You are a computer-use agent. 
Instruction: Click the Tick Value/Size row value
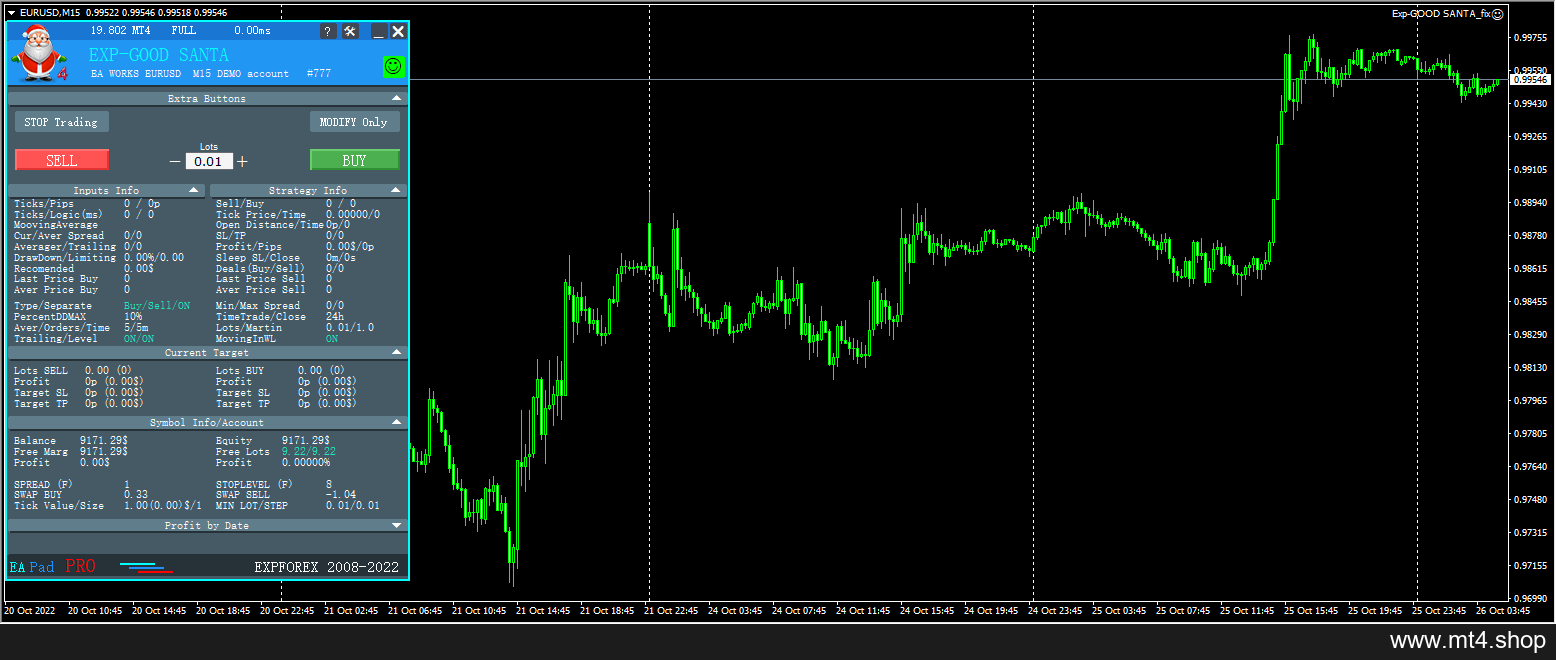[x=162, y=506]
